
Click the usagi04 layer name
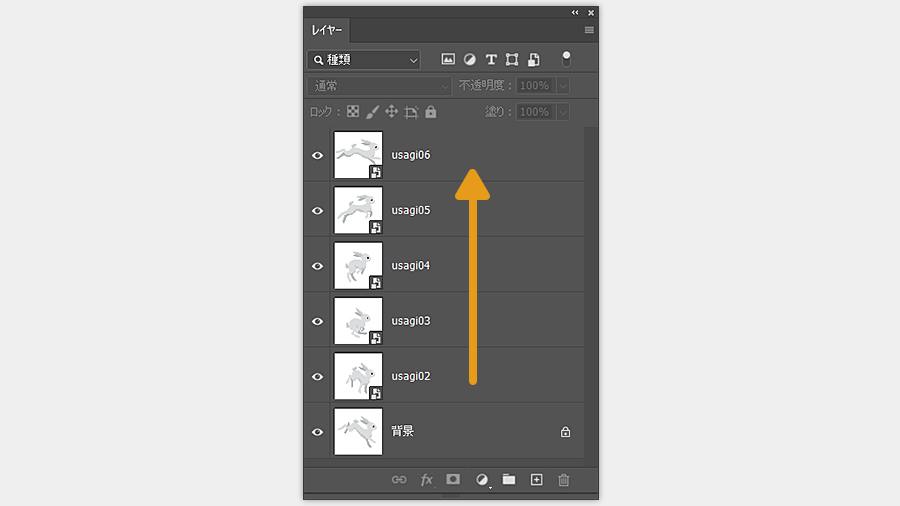(x=410, y=266)
